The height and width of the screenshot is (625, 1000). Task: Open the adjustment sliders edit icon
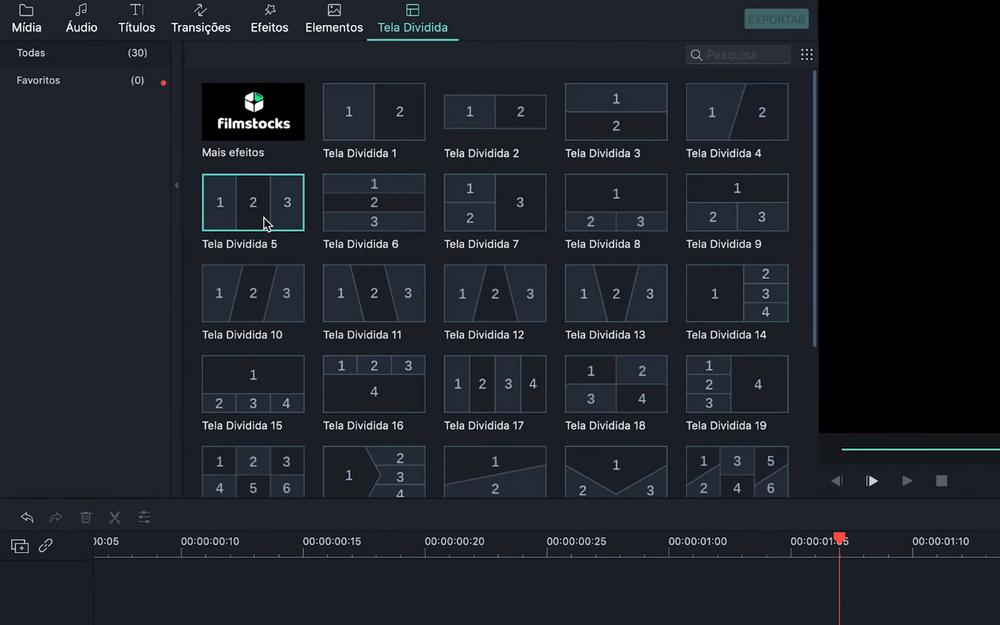(144, 517)
